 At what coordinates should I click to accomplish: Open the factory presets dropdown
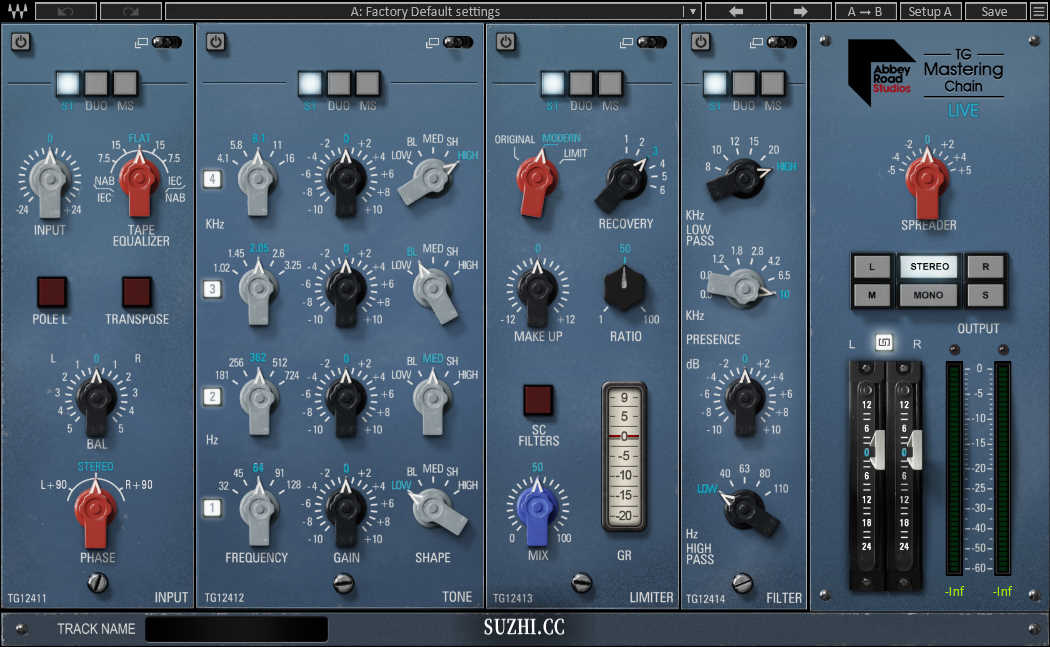tap(691, 11)
